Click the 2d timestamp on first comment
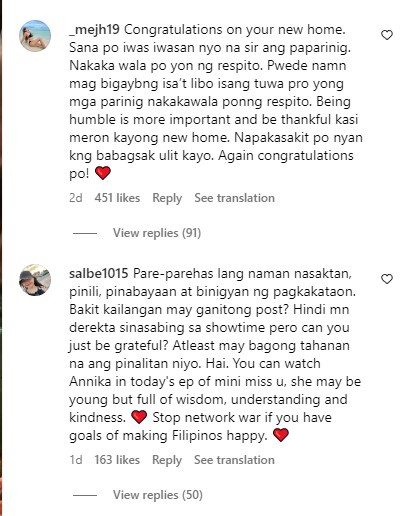Viewport: 402px width, 516px height. pyautogui.click(x=76, y=198)
